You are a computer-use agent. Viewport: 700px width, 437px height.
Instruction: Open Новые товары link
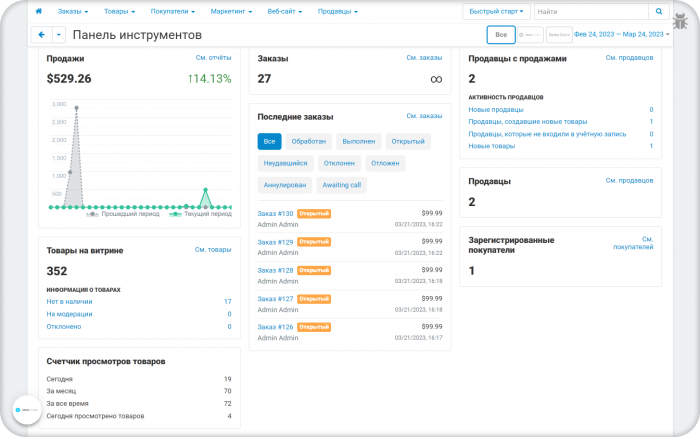click(492, 146)
